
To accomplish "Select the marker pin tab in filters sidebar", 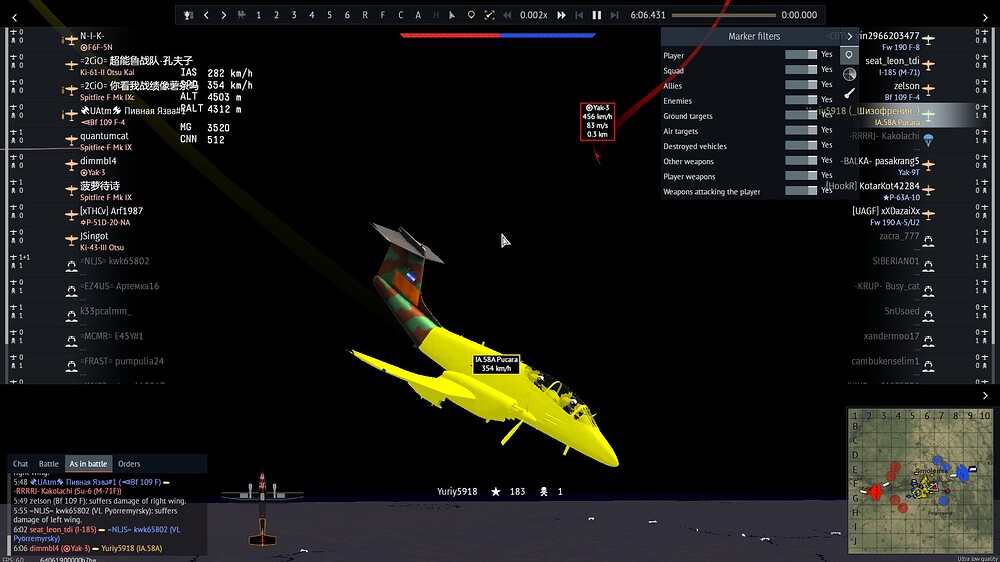I will click(849, 55).
